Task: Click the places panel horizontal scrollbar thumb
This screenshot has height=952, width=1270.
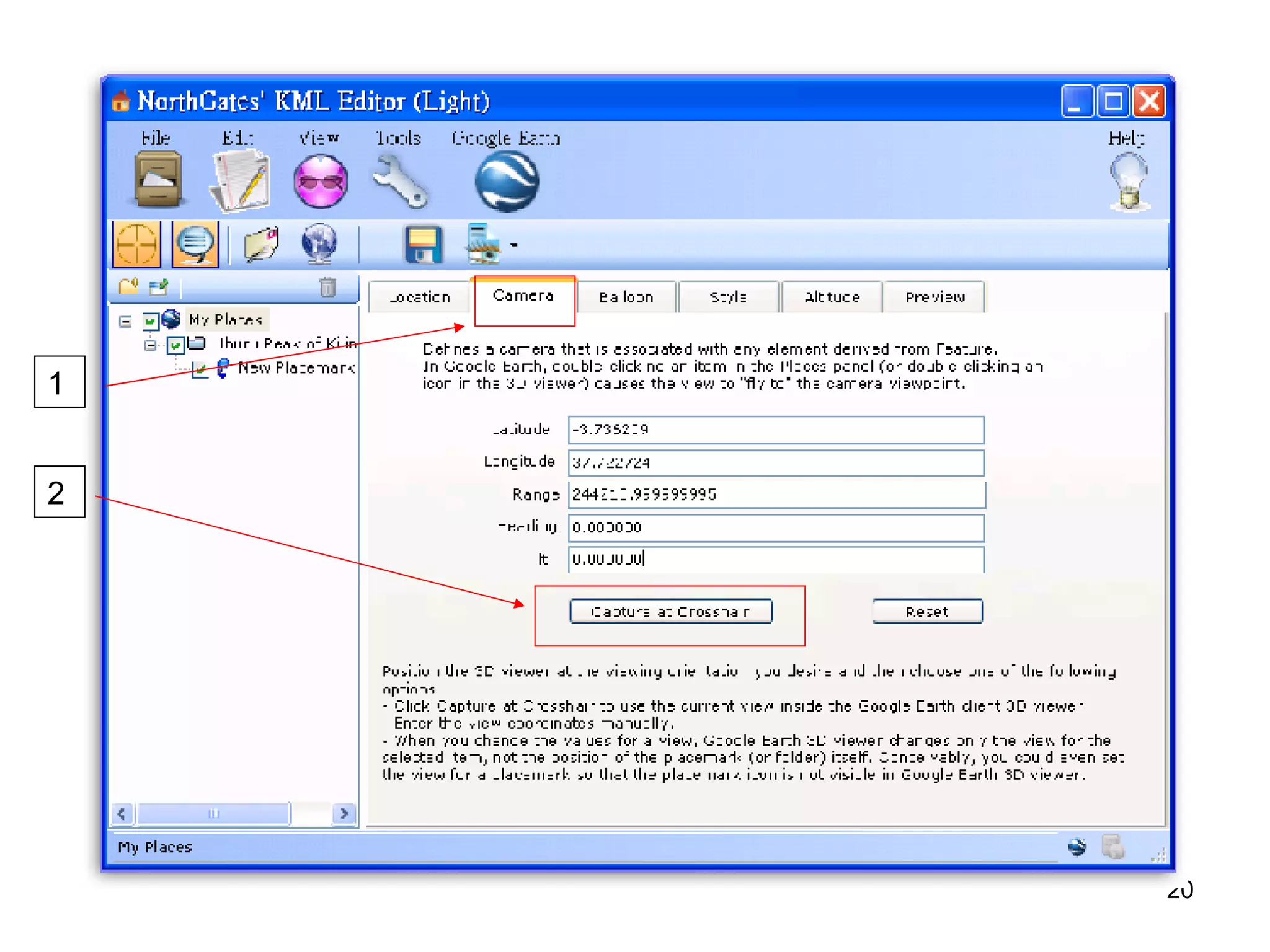Action: tap(213, 813)
